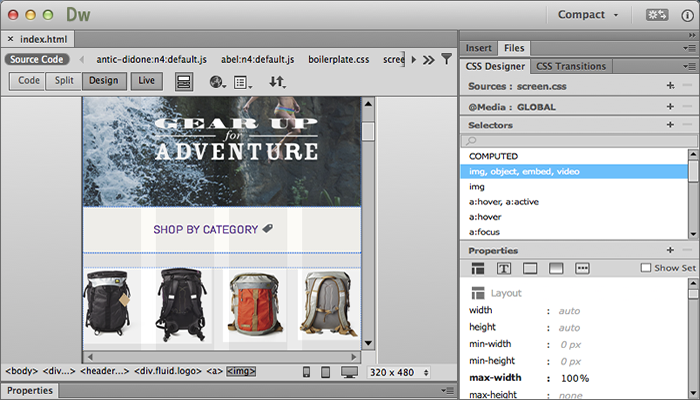The width and height of the screenshot is (700, 400).
Task: Jump to Border properties category icon
Action: (x=530, y=268)
